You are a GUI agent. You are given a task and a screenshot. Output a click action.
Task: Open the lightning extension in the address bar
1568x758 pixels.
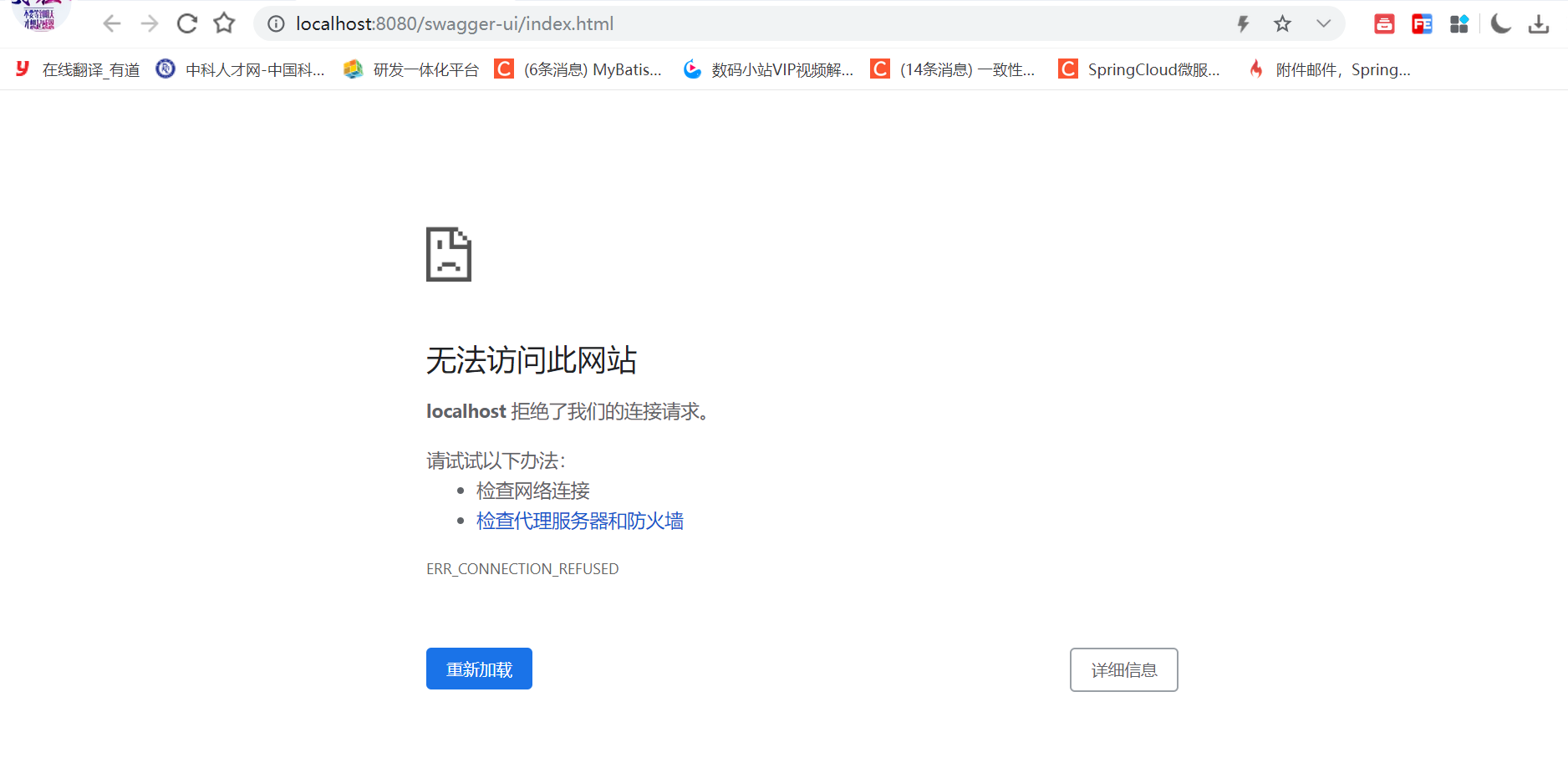point(1243,23)
